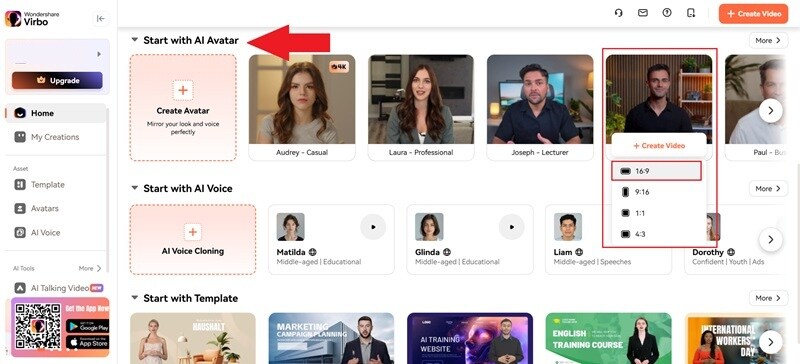
Task: Show next templates with the arrow button
Action: pyautogui.click(x=770, y=342)
